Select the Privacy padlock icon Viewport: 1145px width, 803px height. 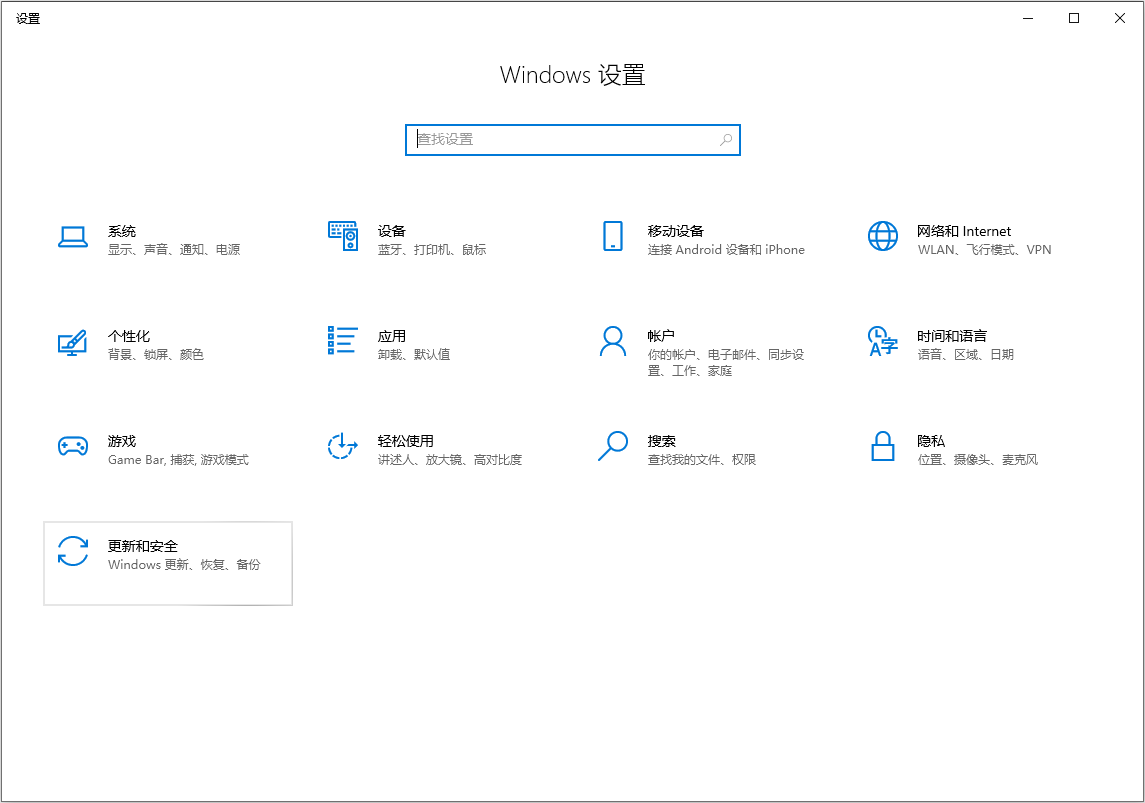tap(882, 446)
